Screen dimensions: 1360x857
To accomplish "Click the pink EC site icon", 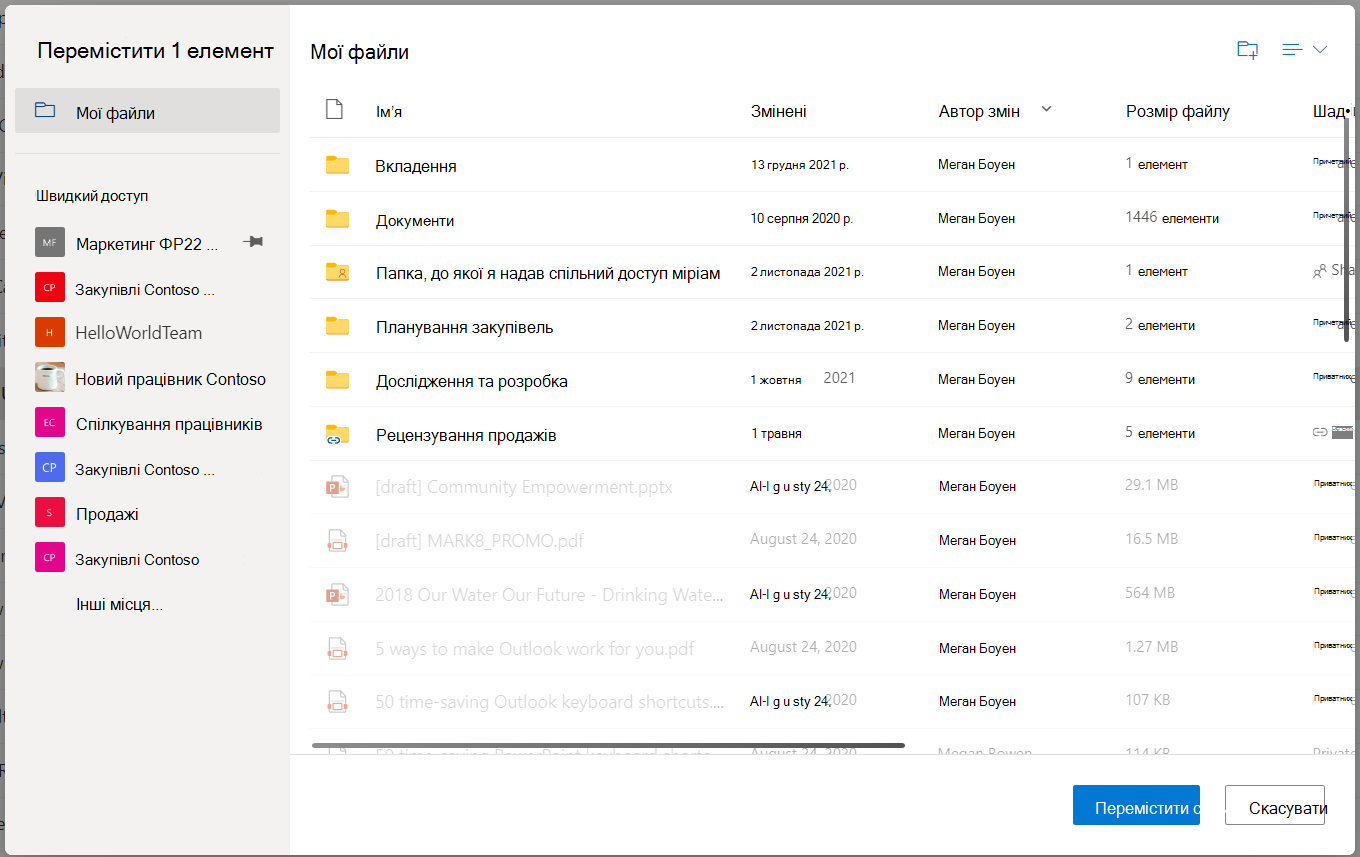I will [50, 423].
